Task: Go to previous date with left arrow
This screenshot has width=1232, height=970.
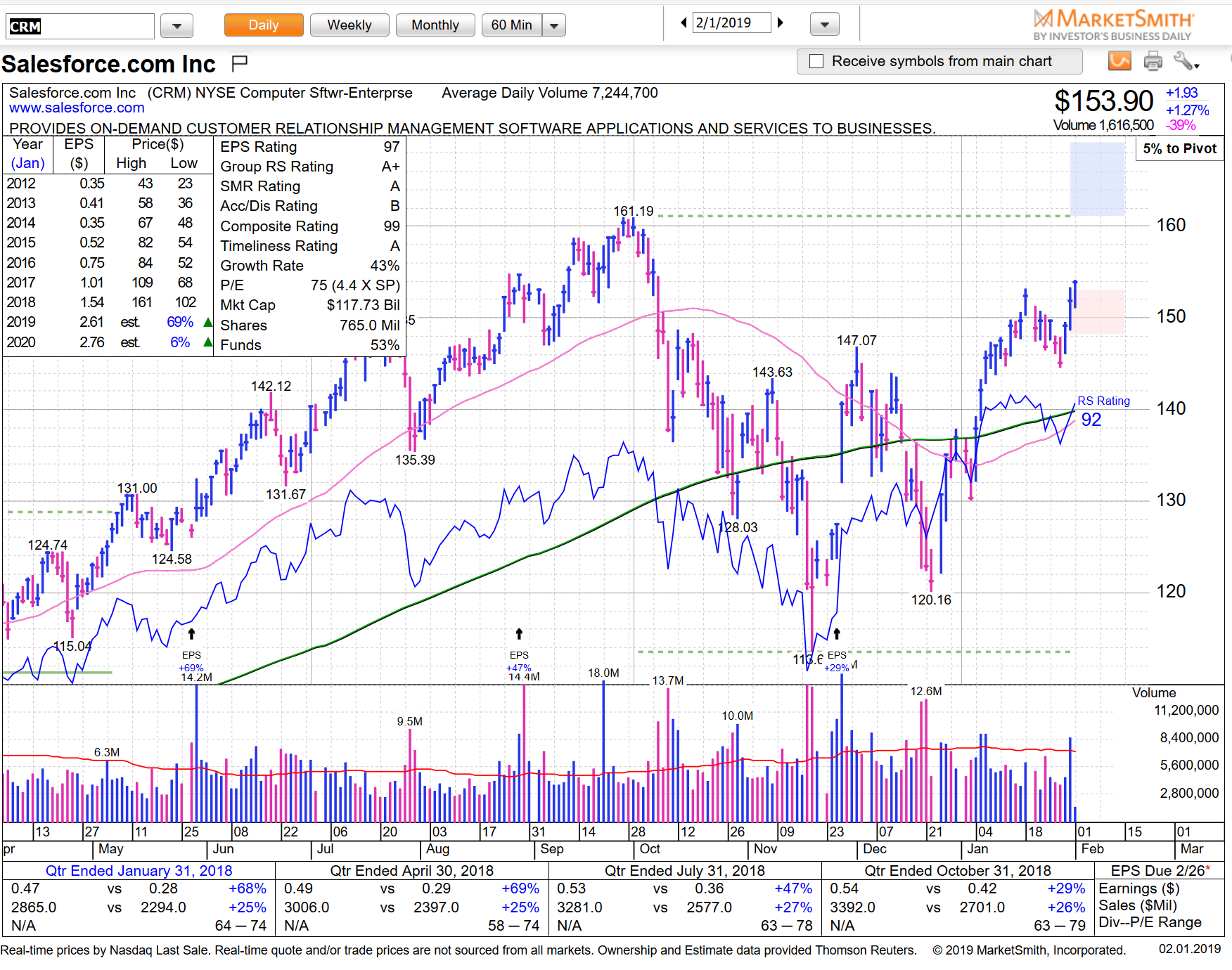Action: (x=684, y=22)
